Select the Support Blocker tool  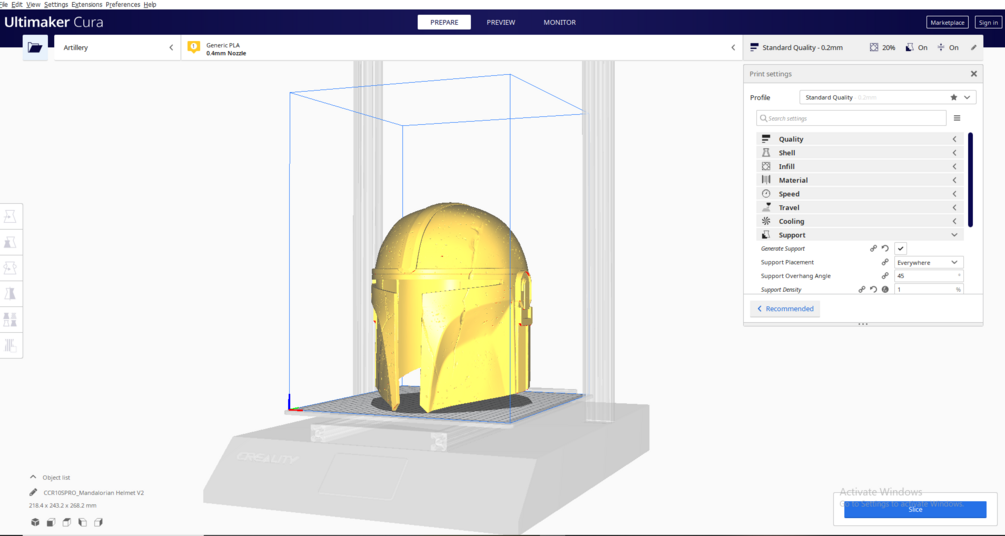[10, 346]
